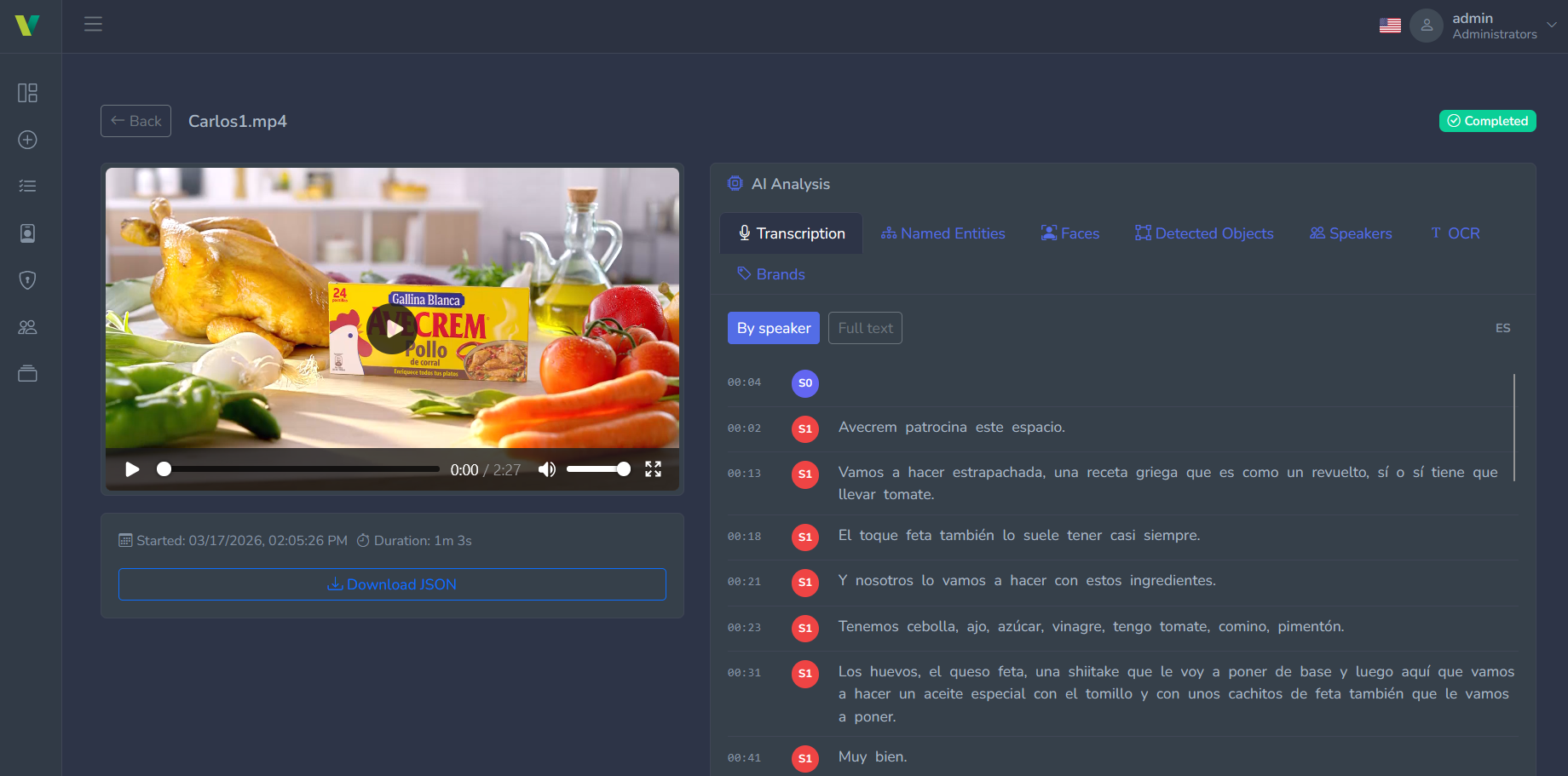Mute the video with the speaker icon
This screenshot has height=776, width=1568.
click(547, 469)
